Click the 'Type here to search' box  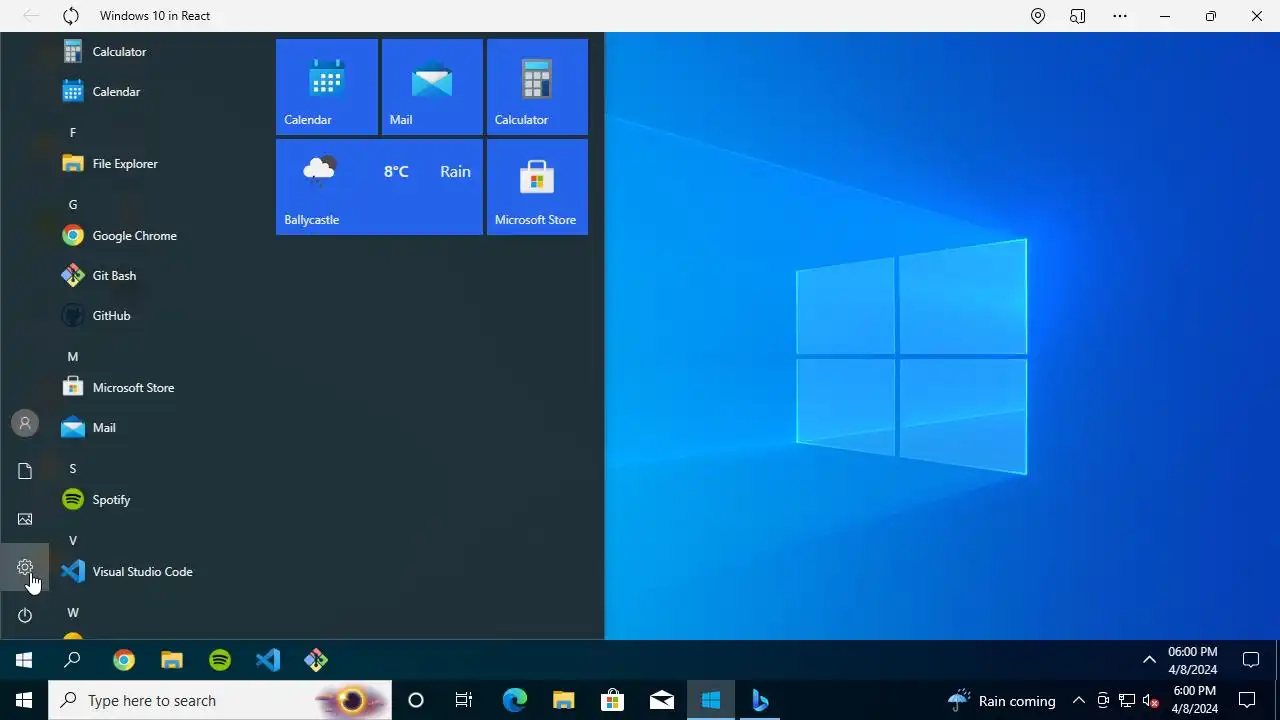click(x=220, y=700)
